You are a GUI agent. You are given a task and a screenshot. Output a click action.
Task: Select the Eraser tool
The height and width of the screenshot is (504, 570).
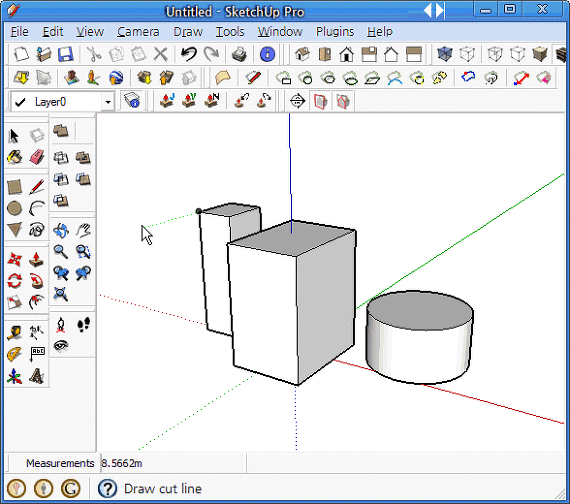coord(37,157)
